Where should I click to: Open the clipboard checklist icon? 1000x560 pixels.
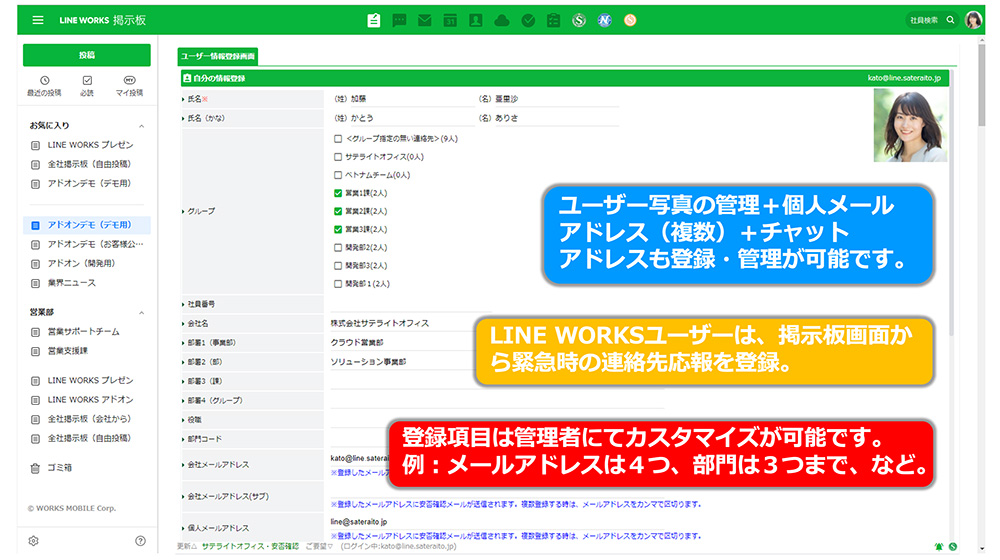(x=554, y=20)
